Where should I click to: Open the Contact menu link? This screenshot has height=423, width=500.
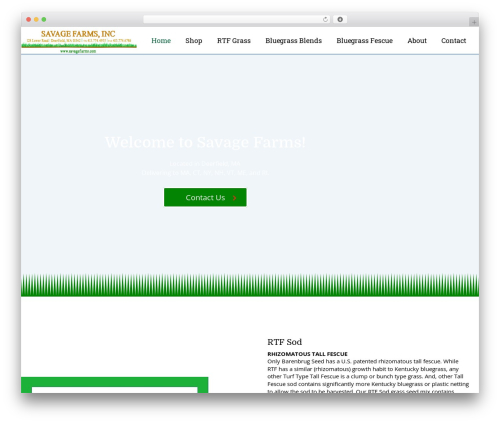[453, 41]
